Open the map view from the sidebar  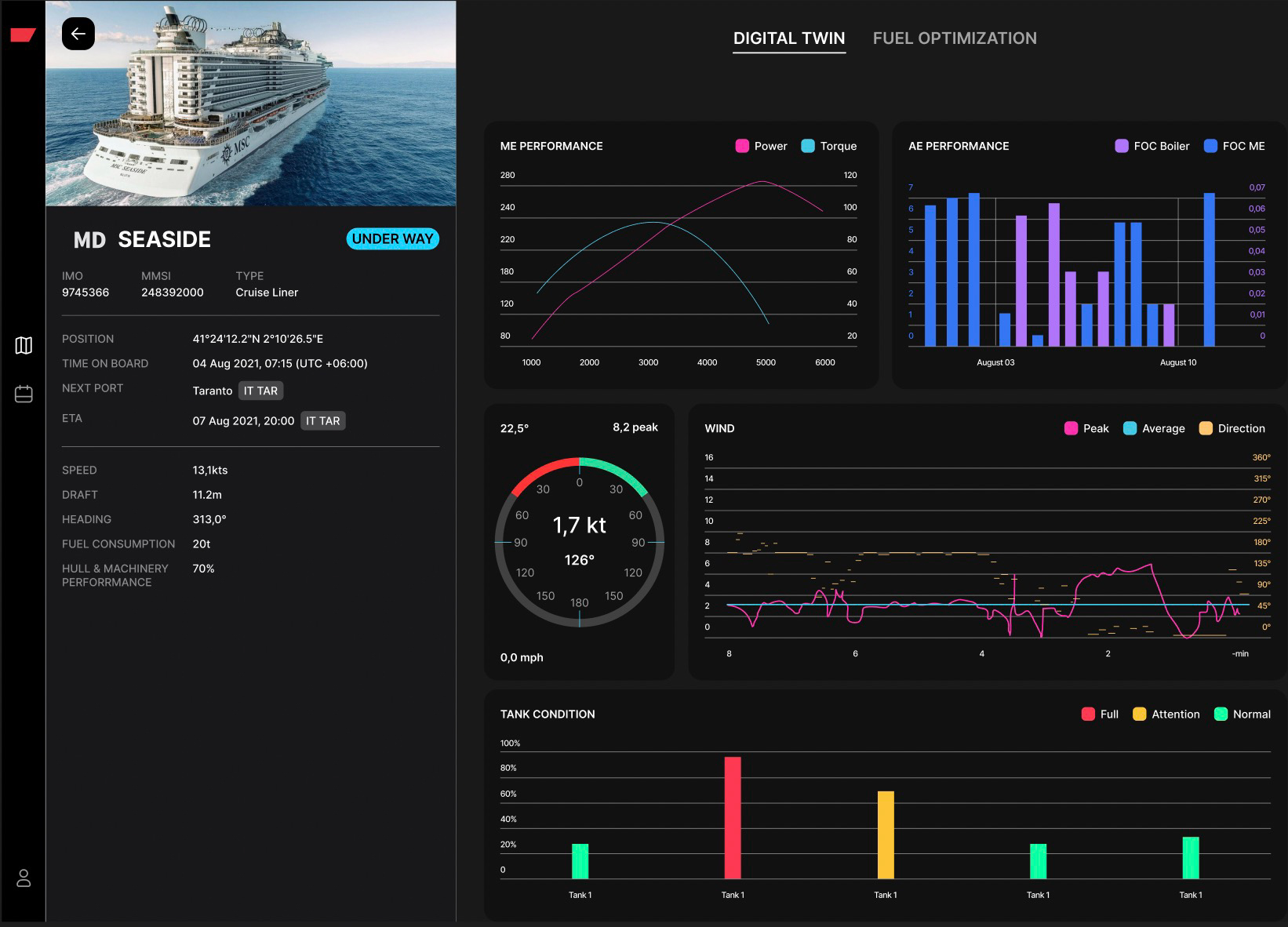[24, 345]
